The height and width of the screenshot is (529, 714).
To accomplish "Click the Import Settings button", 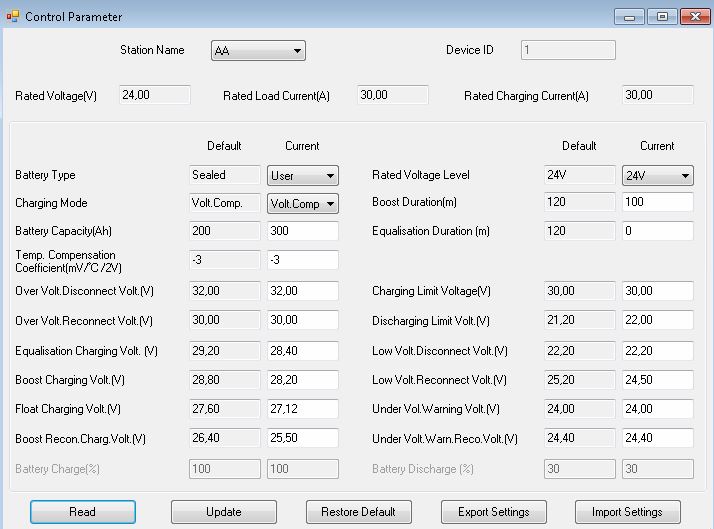I will pos(628,512).
